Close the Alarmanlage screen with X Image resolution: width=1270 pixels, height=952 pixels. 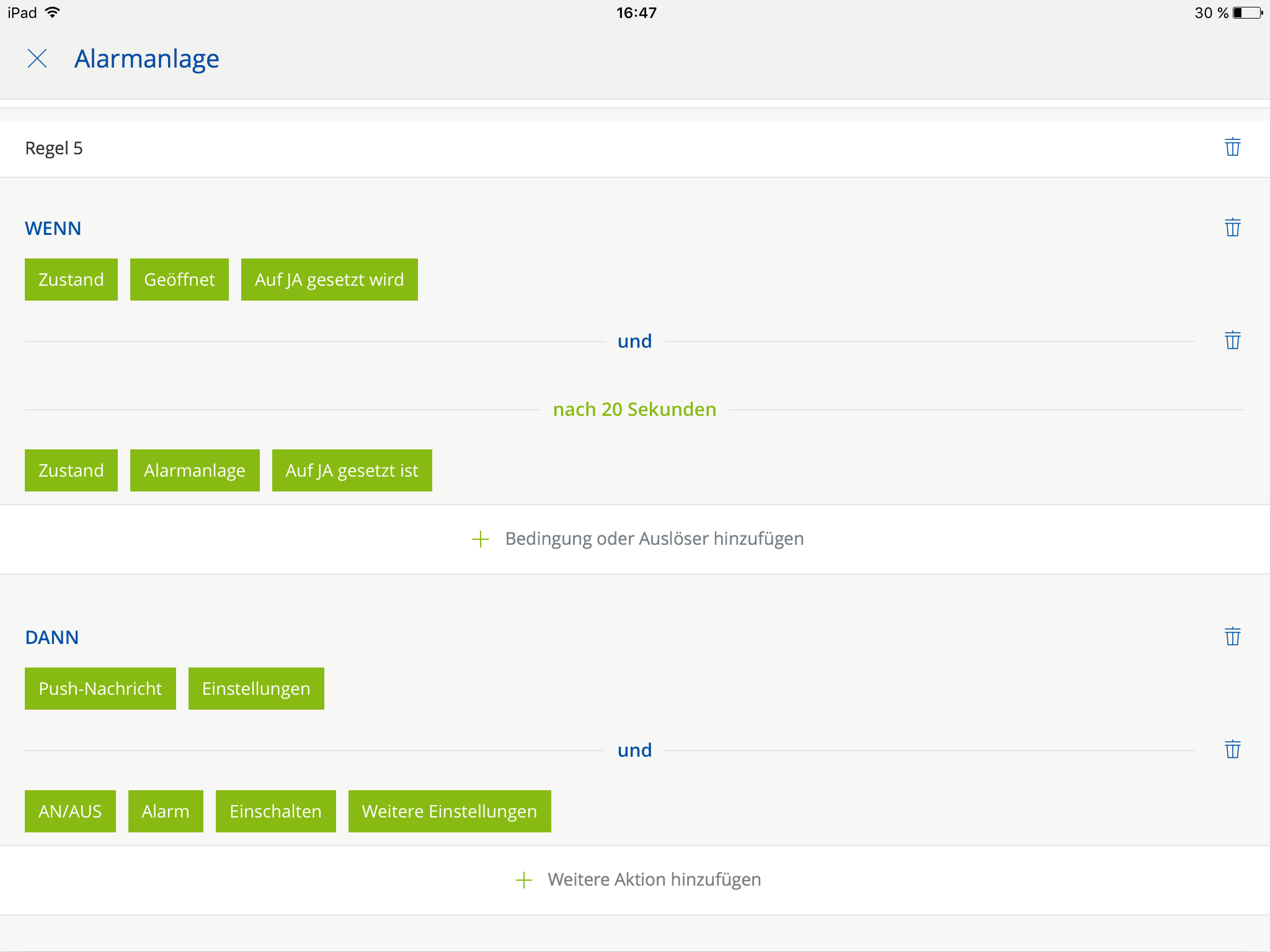pyautogui.click(x=37, y=59)
